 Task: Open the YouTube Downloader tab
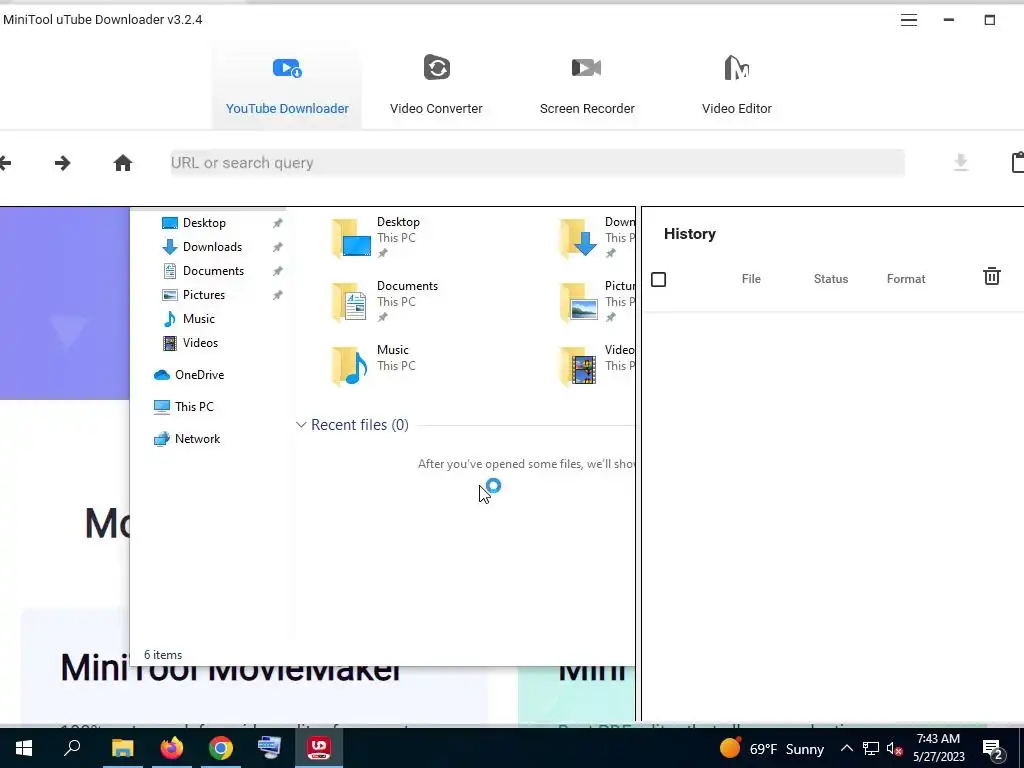click(x=287, y=86)
